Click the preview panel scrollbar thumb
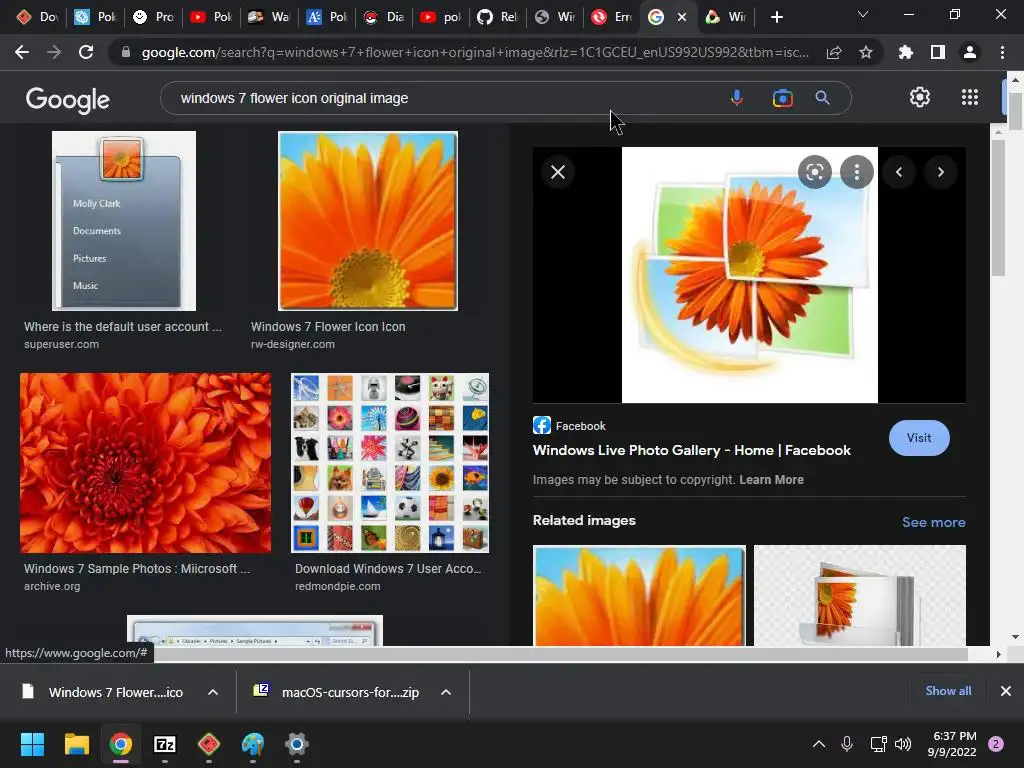1024x768 pixels. coord(998,208)
